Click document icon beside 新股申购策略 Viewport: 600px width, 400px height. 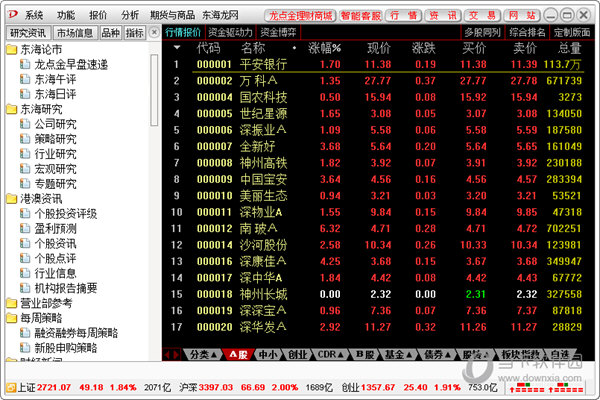(25, 348)
